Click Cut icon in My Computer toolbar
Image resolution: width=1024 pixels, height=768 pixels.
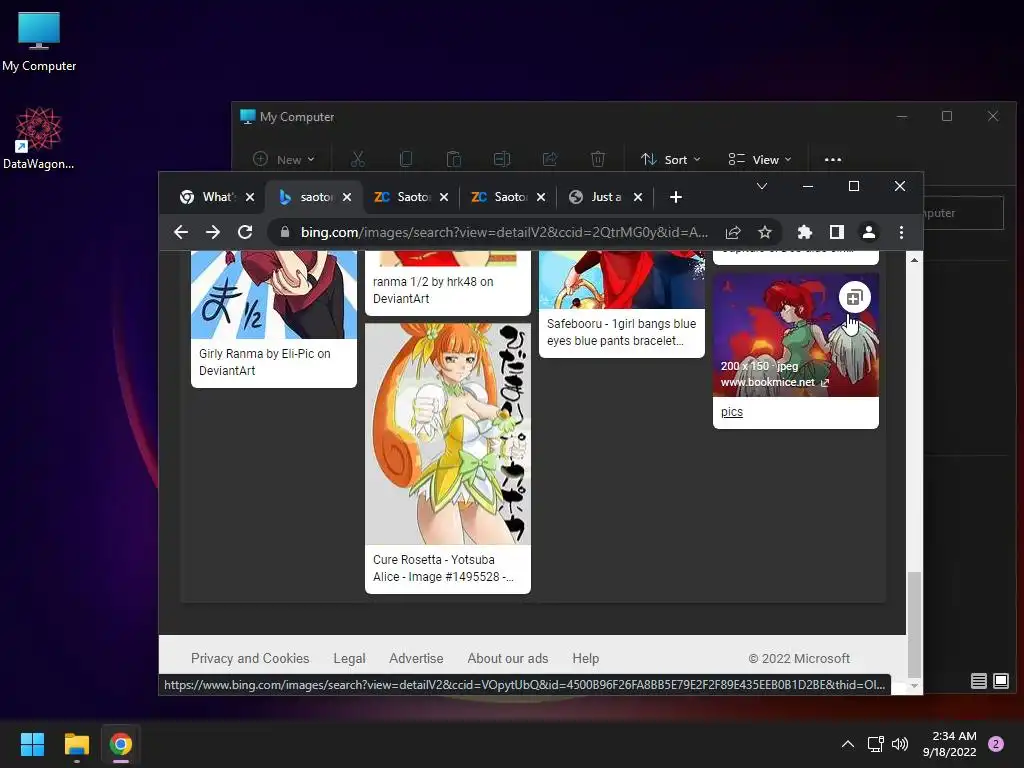click(357, 159)
